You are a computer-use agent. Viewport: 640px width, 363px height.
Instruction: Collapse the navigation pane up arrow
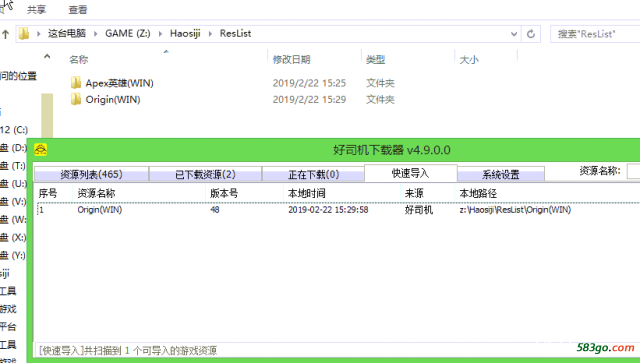click(x=47, y=57)
